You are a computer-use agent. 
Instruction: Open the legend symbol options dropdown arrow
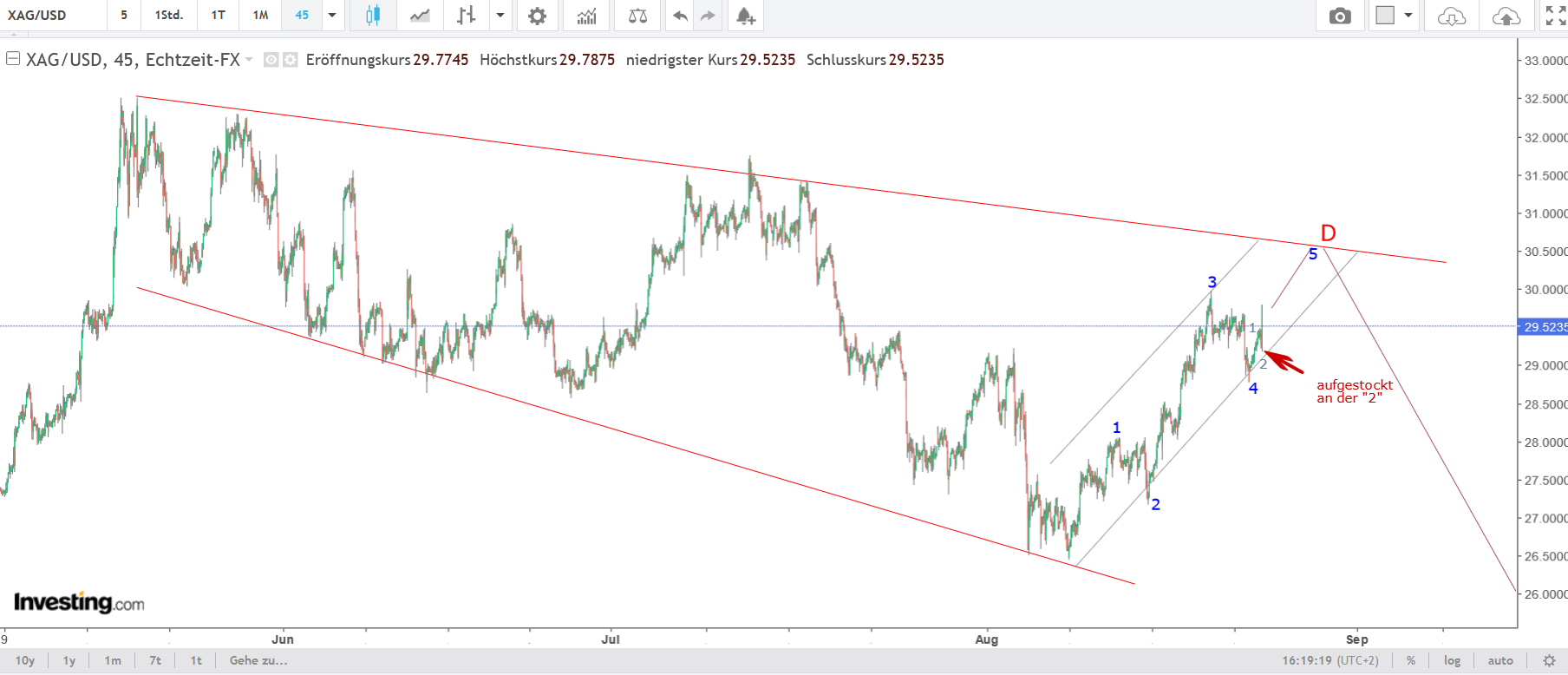point(249,60)
